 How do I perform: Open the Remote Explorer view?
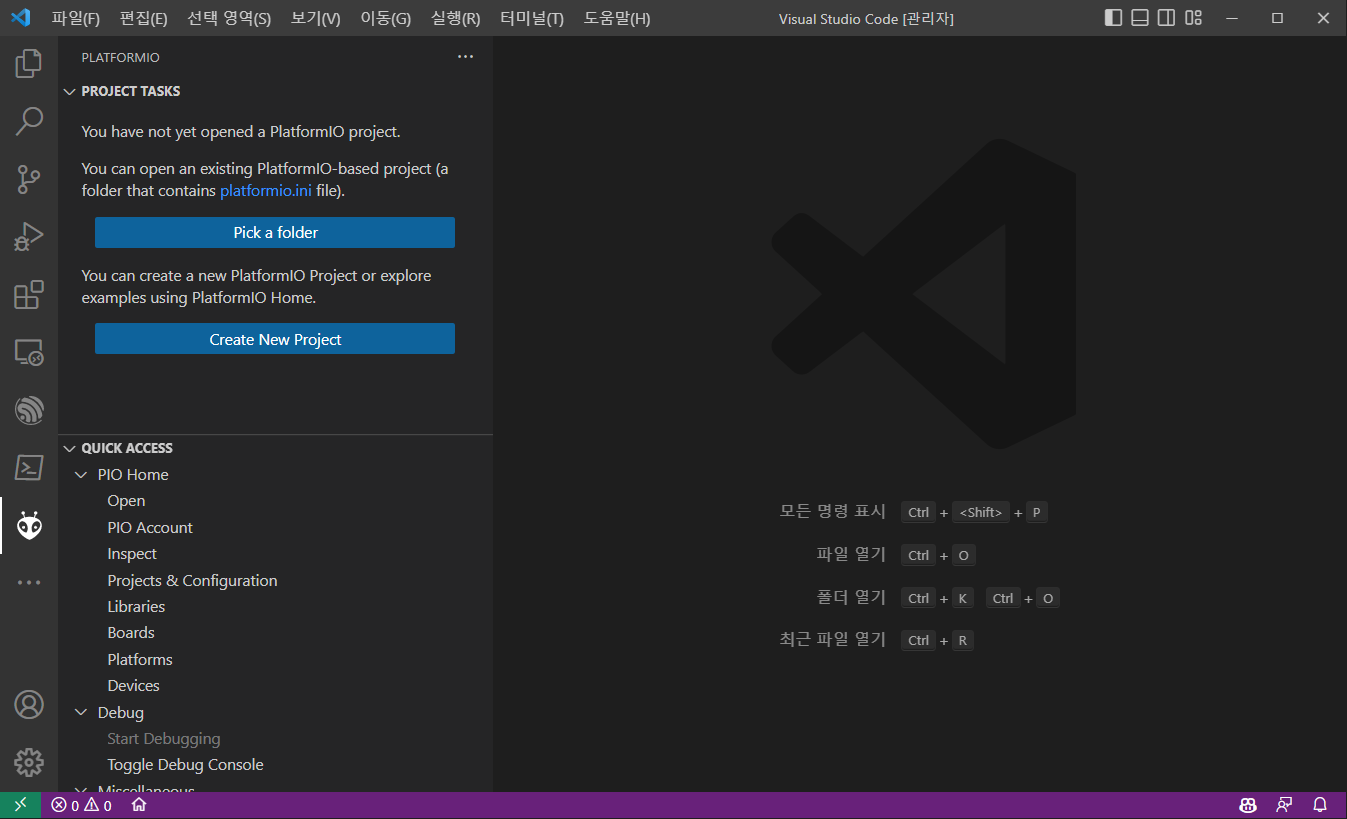tap(29, 352)
